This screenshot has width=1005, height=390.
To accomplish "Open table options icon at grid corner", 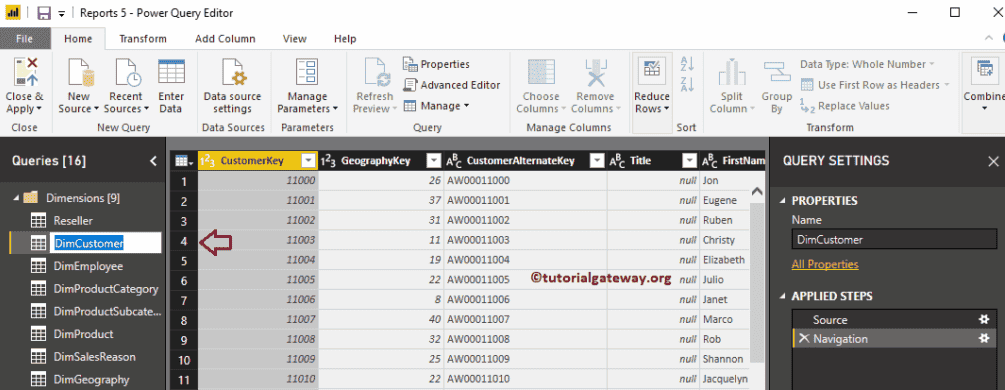I will click(x=183, y=160).
